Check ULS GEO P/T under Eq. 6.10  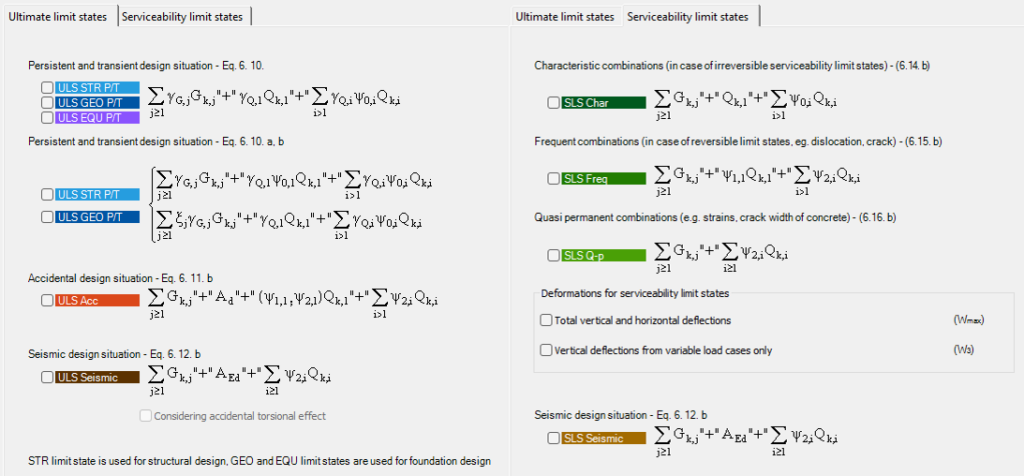click(x=46, y=103)
